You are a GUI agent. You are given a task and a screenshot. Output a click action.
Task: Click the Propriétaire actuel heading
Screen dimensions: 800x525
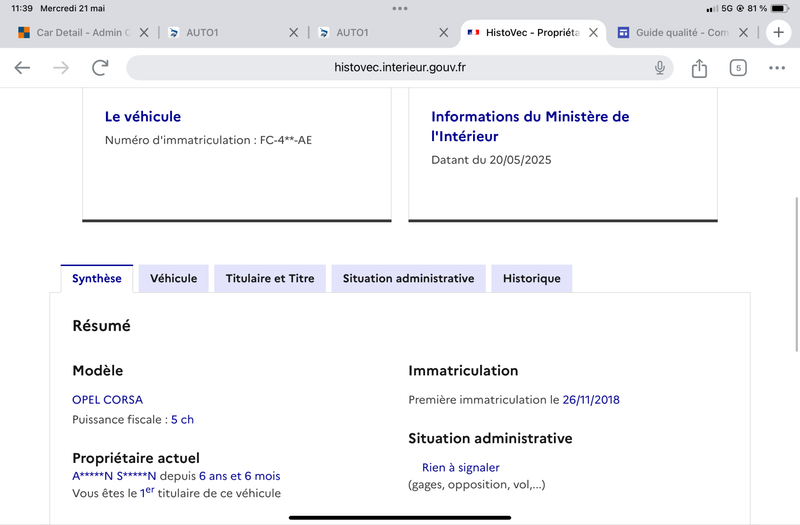coord(136,458)
